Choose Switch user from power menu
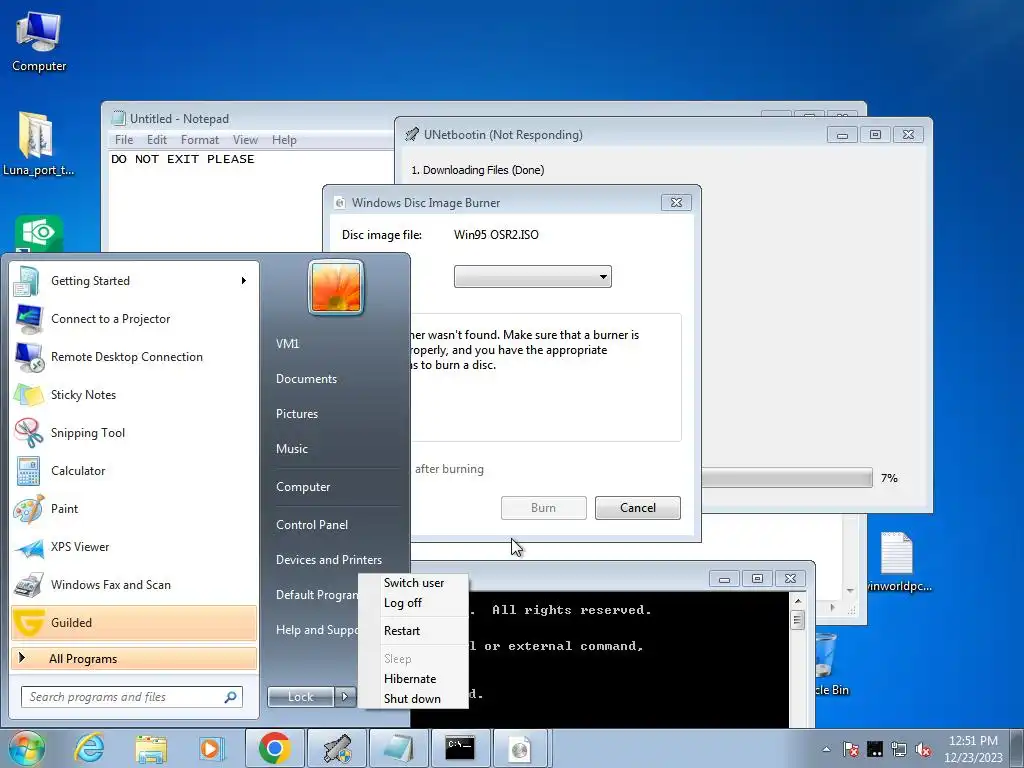 [x=414, y=583]
